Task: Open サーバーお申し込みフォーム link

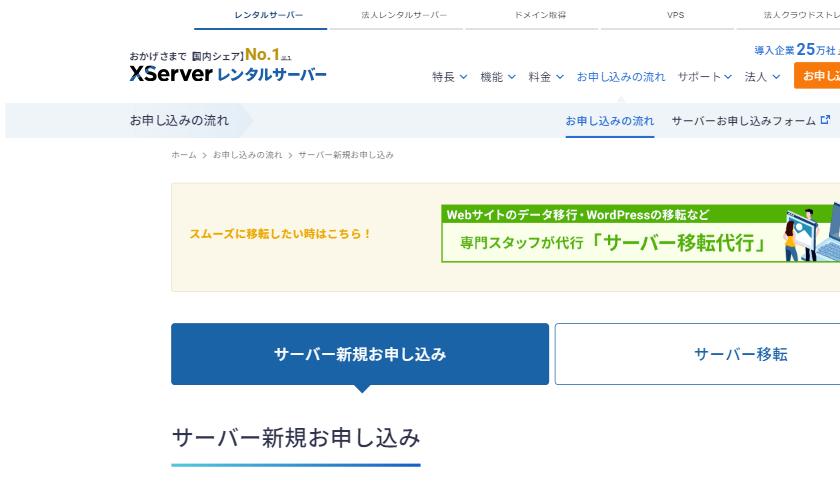Action: click(x=744, y=121)
